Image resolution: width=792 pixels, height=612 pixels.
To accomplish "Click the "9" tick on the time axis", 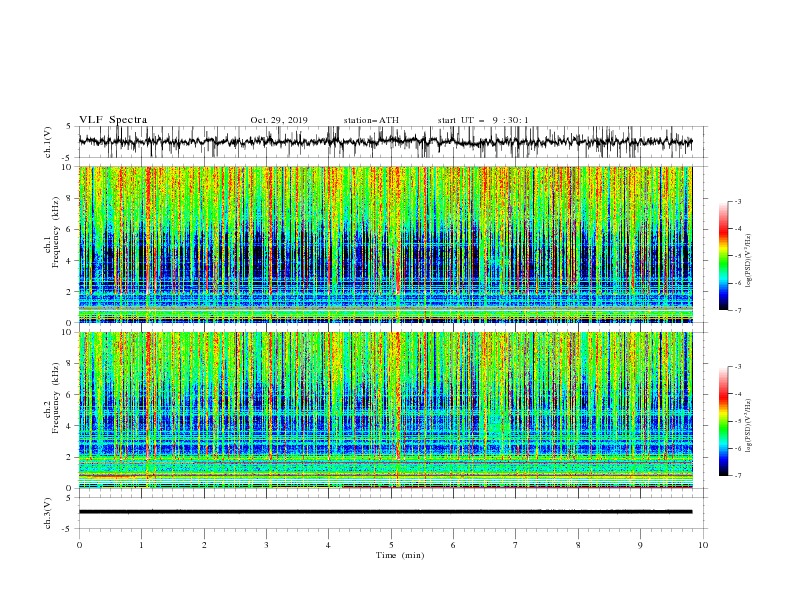I will point(640,545).
